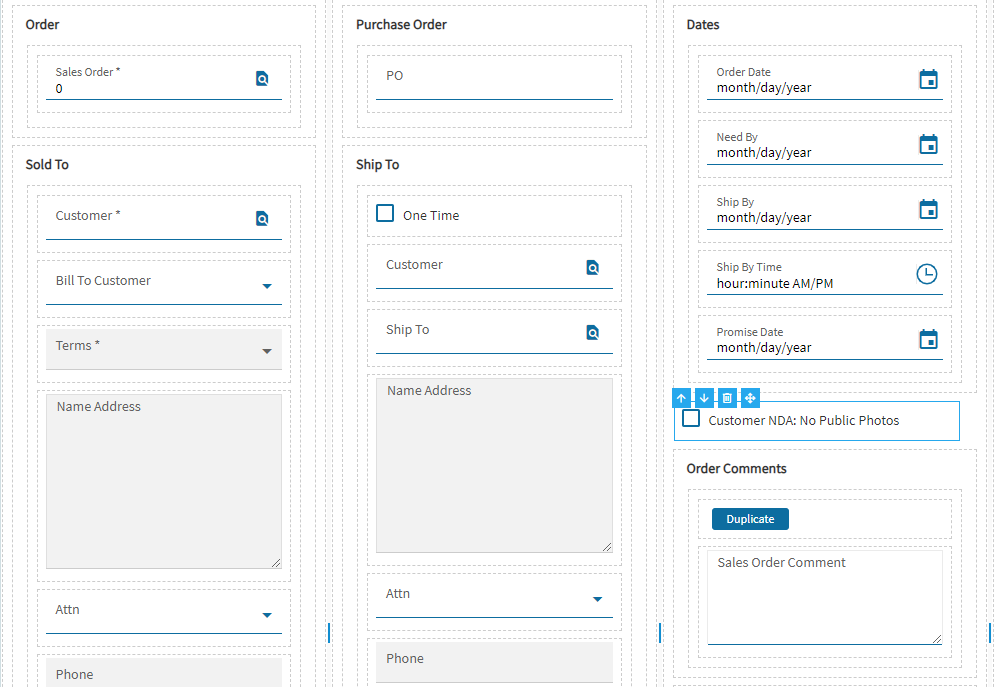Select the Sold To section heading
The image size is (1001, 687).
click(x=47, y=164)
